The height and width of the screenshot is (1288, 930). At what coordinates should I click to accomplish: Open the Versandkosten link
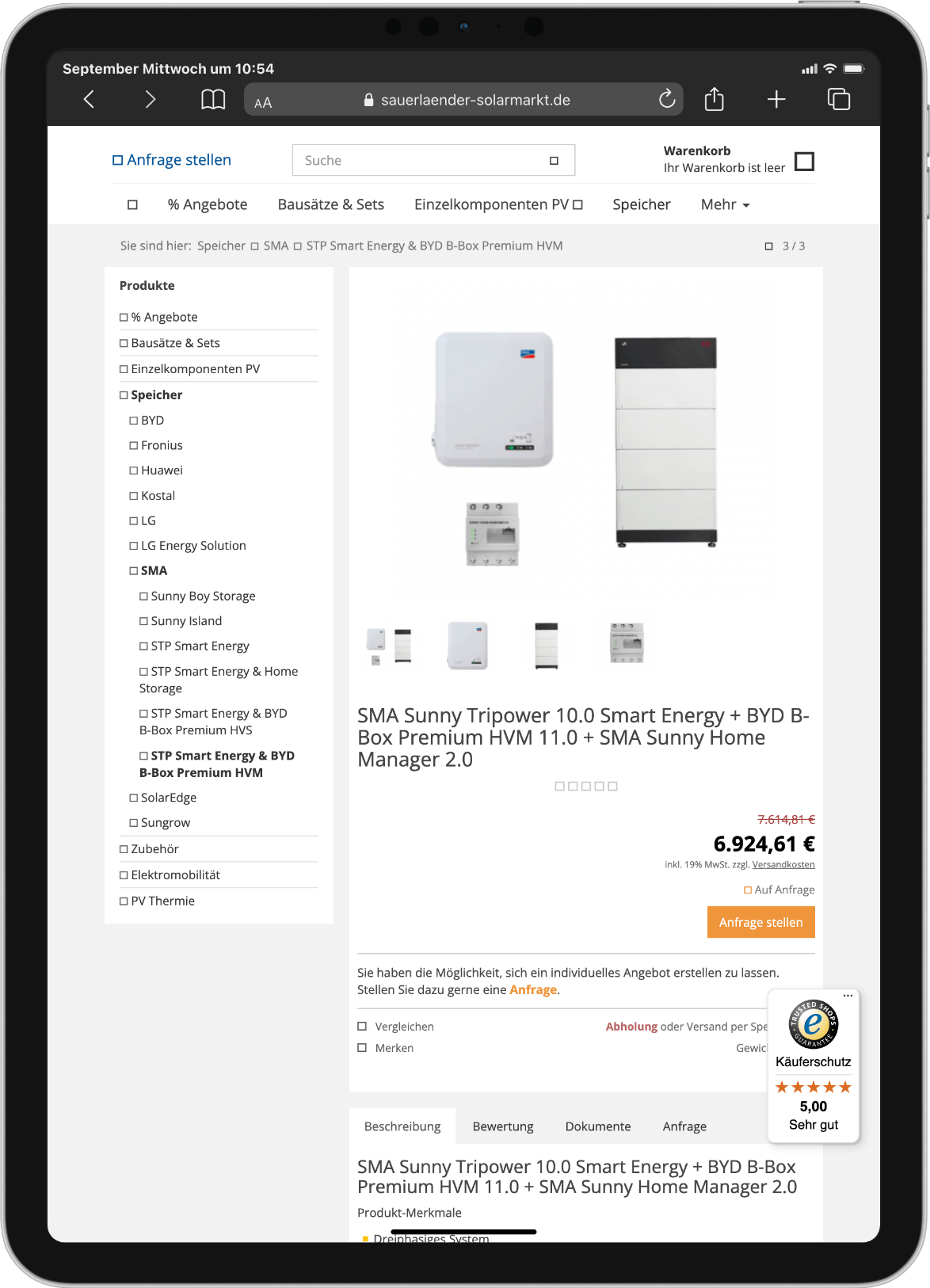[783, 864]
